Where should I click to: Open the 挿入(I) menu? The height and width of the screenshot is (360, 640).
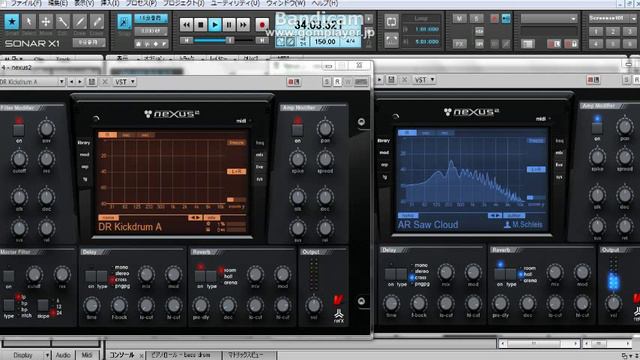point(109,3)
